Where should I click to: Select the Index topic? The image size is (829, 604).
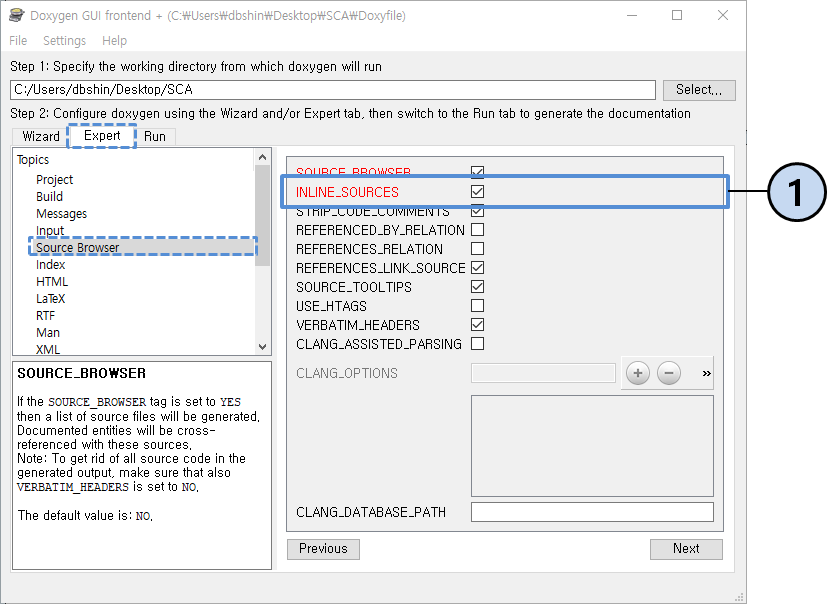pyautogui.click(x=50, y=264)
